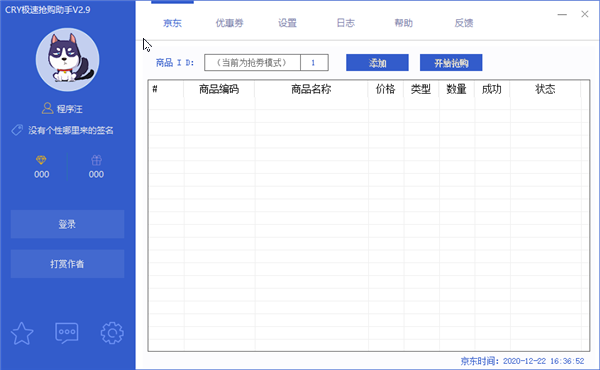Open the 日志 tab
600x370 pixels.
pos(346,23)
